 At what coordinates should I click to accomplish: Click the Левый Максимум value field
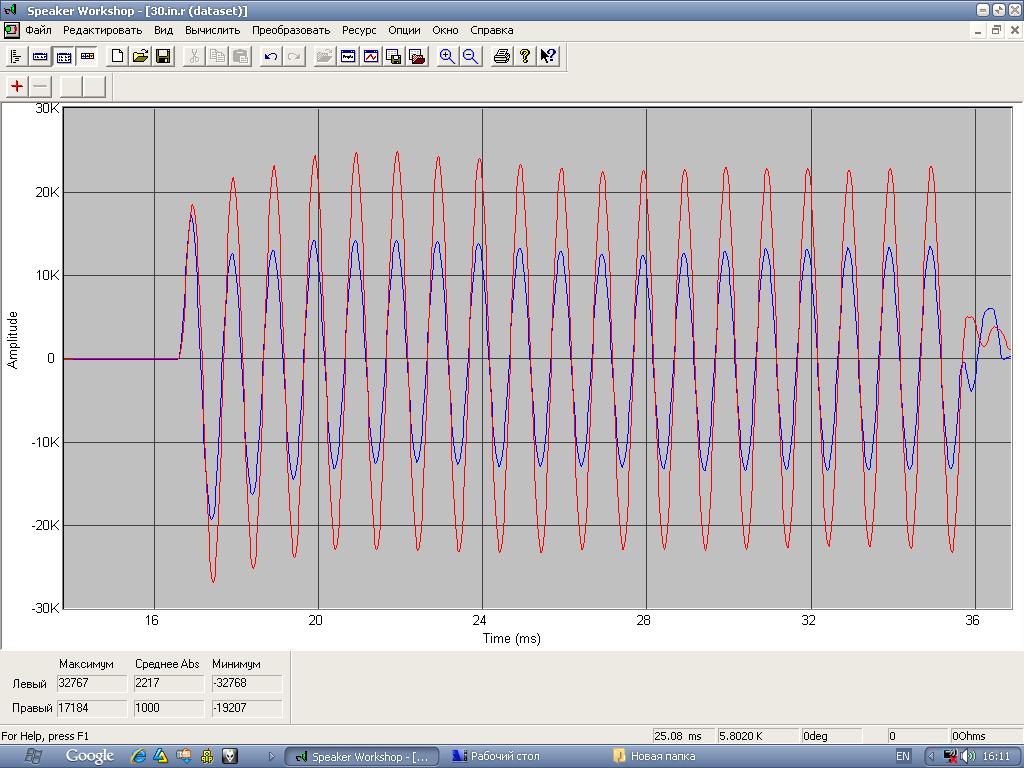click(92, 684)
